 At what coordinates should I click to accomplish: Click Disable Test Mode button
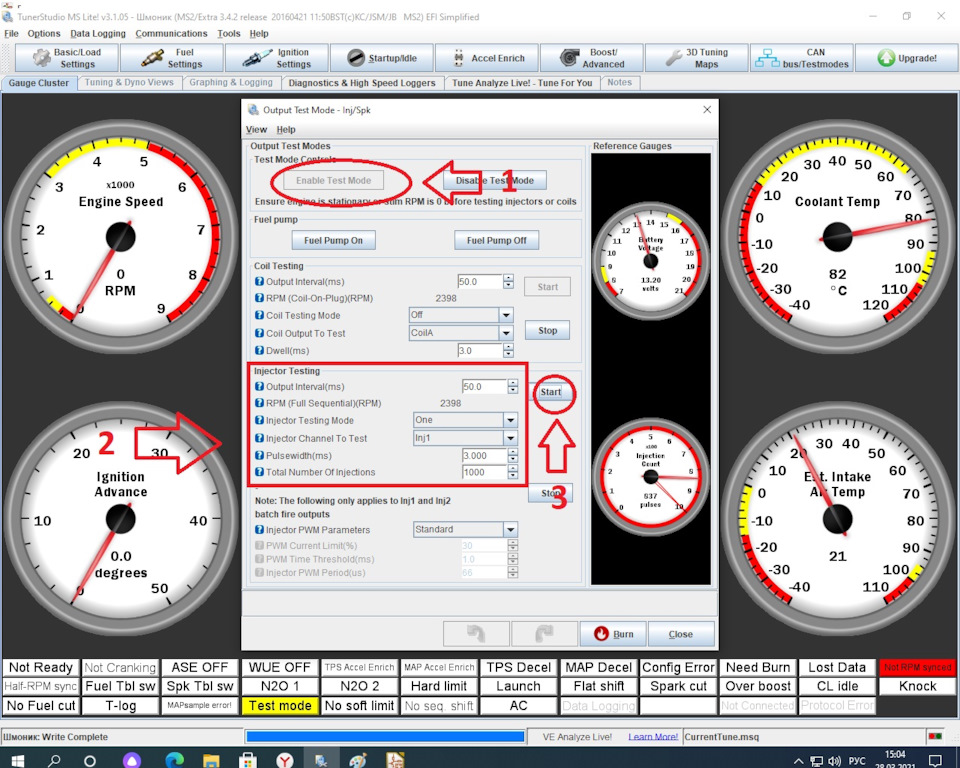(x=495, y=181)
